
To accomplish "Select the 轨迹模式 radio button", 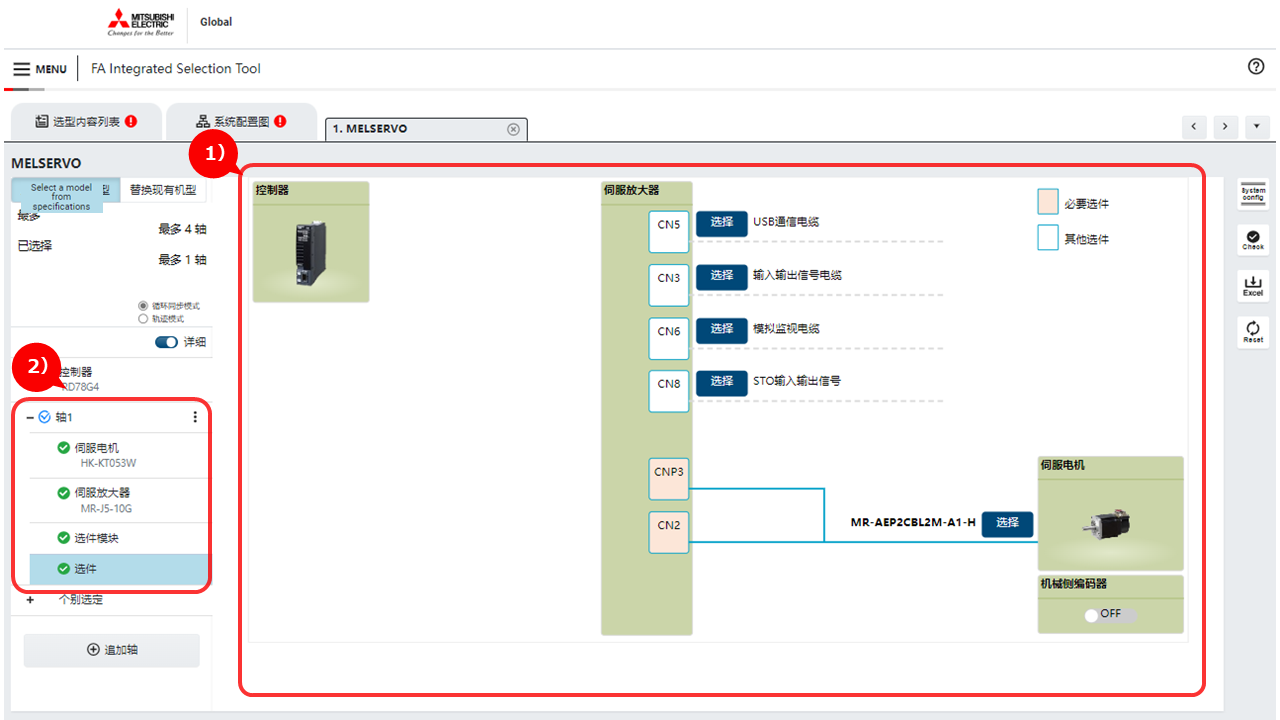I will (143, 319).
